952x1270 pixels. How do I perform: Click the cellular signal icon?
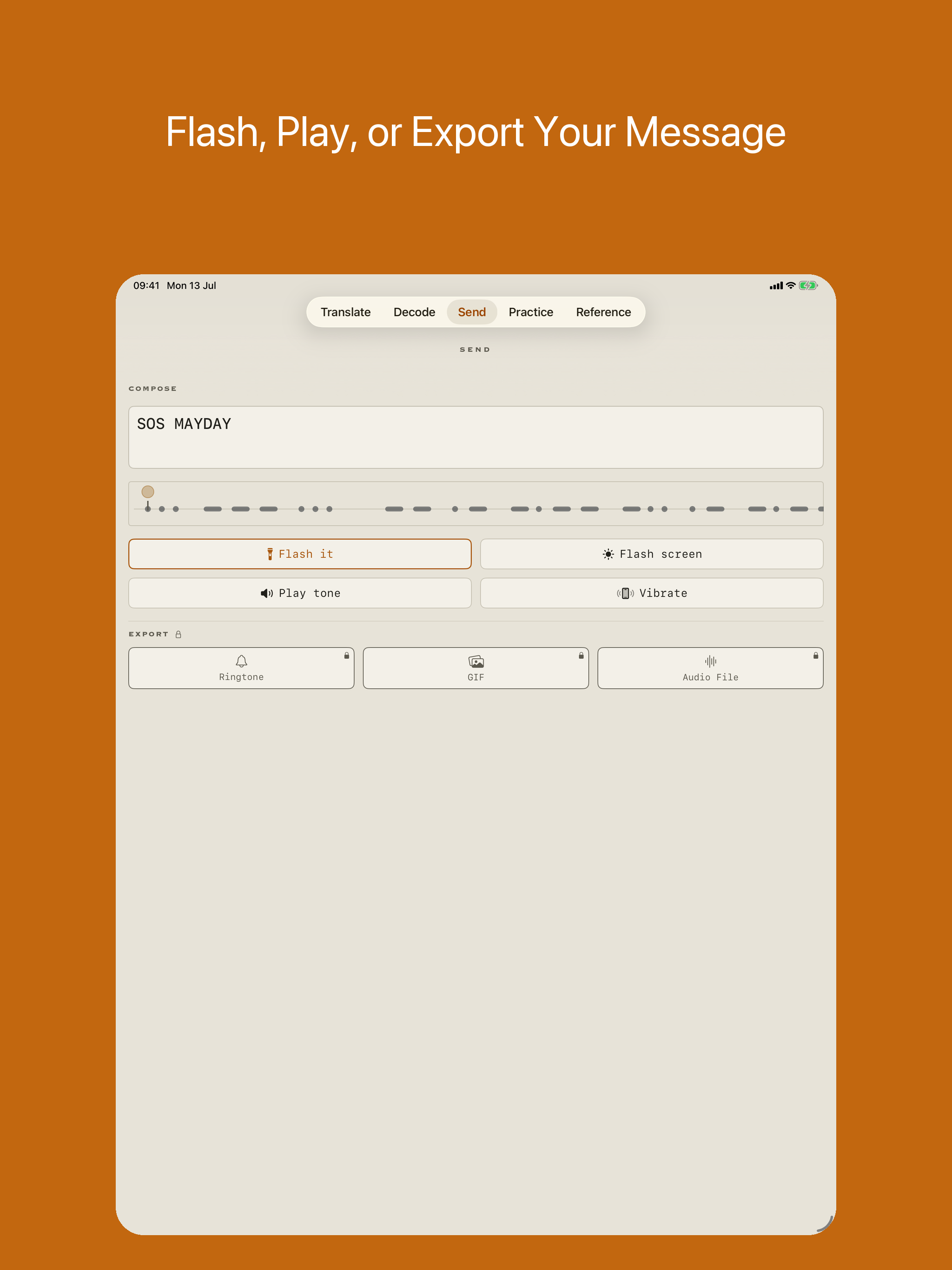tap(776, 285)
